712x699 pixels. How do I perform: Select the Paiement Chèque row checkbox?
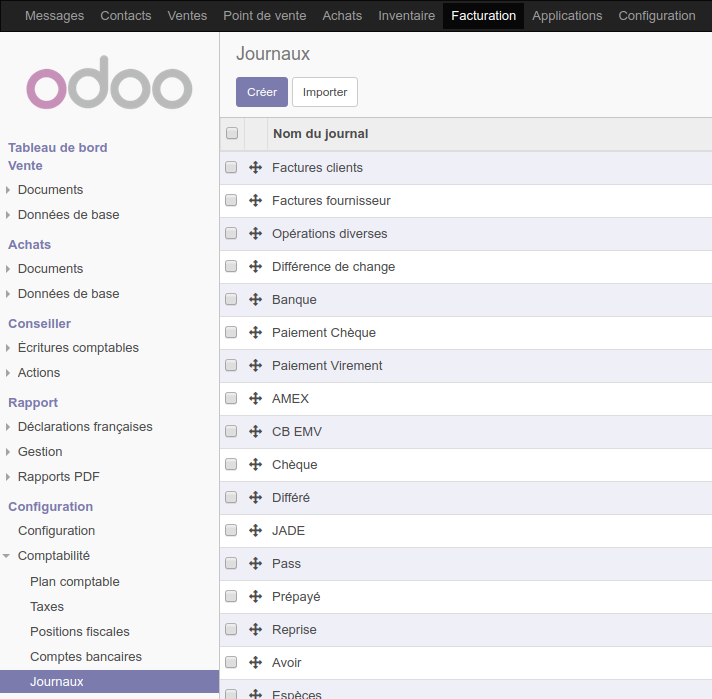[231, 333]
